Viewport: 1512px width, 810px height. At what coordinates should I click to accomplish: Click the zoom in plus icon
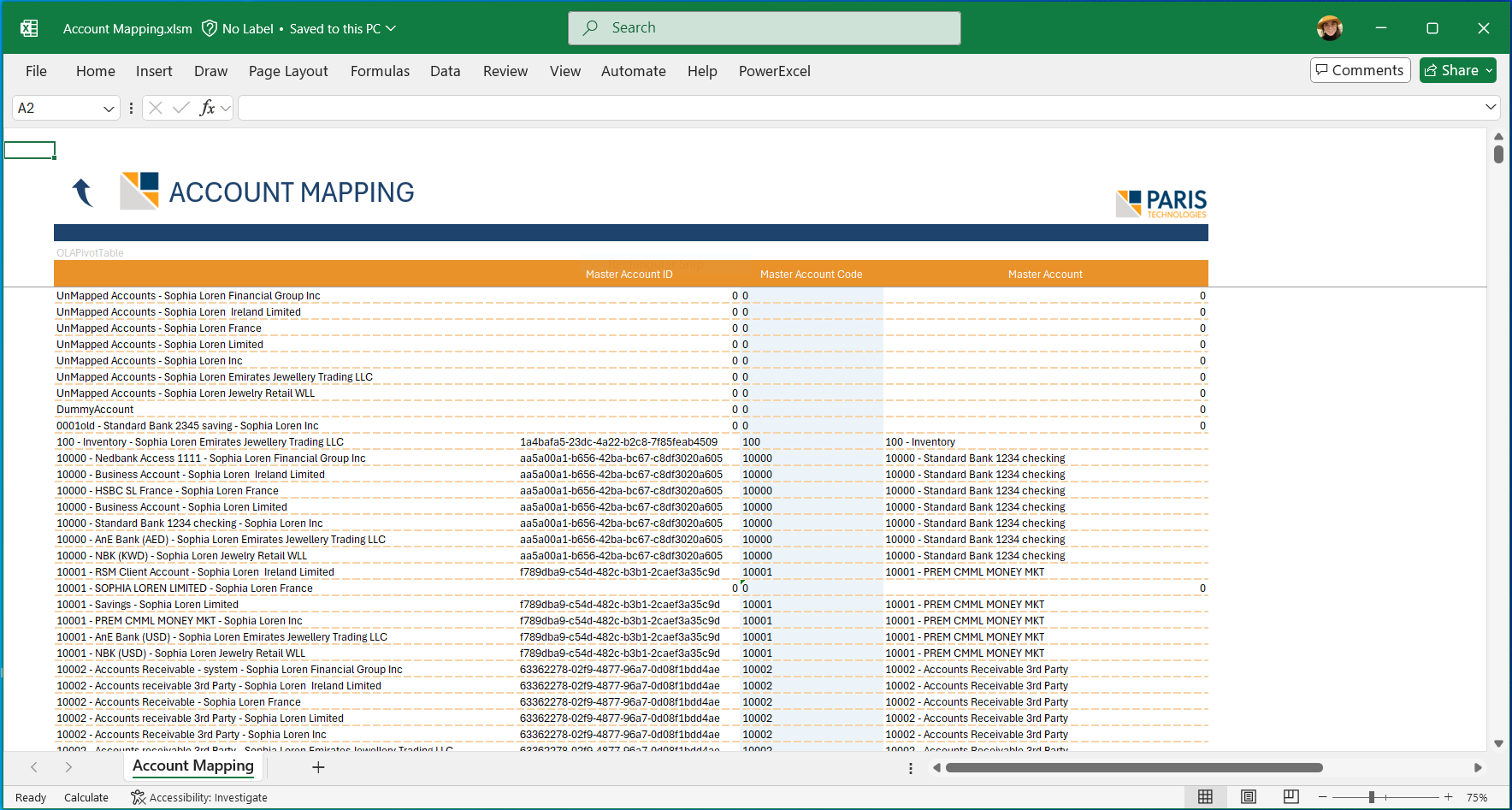pyautogui.click(x=1449, y=797)
